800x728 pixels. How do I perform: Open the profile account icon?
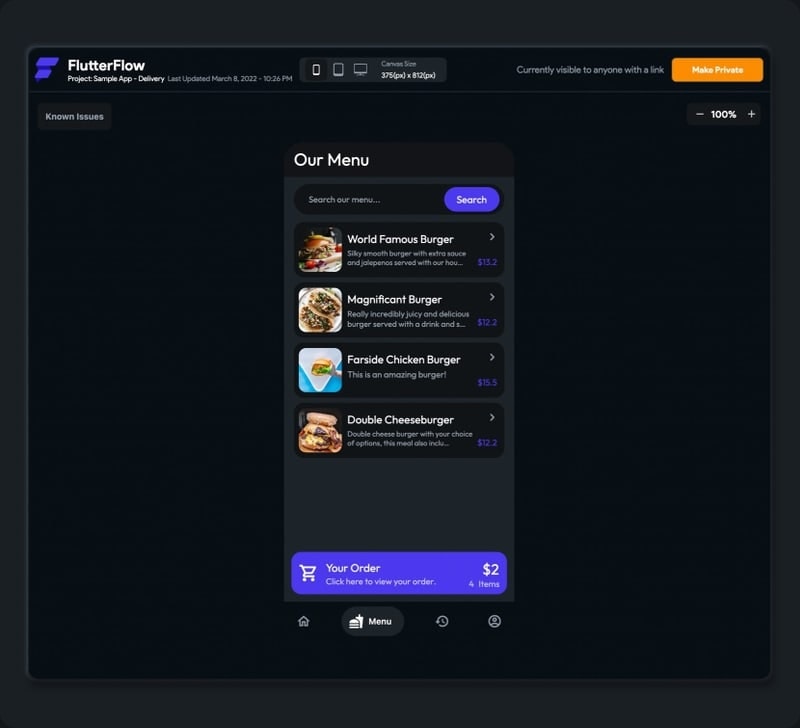494,621
